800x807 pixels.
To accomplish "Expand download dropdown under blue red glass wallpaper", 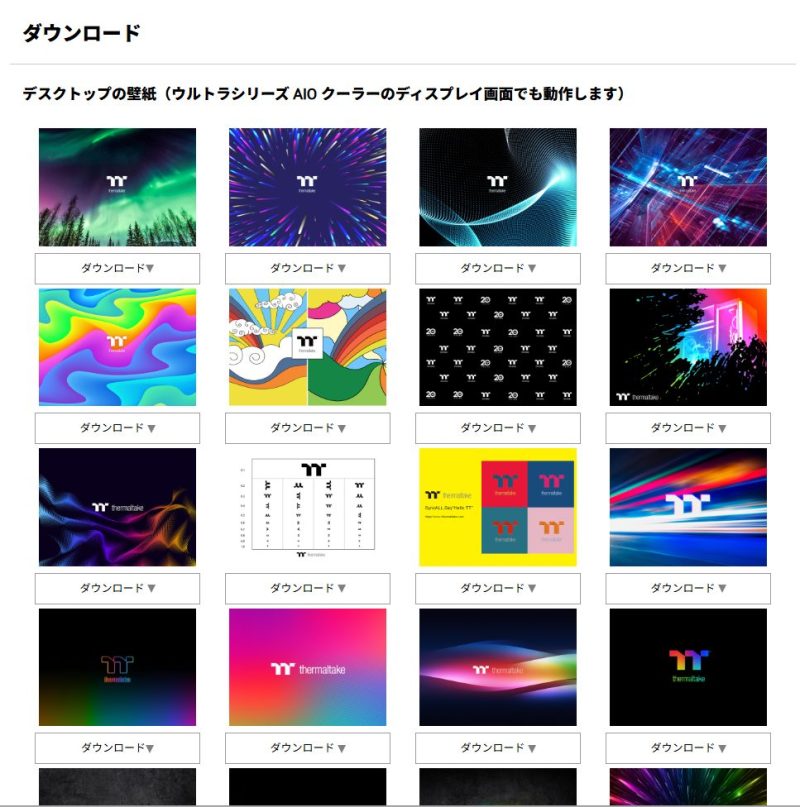I will click(688, 268).
